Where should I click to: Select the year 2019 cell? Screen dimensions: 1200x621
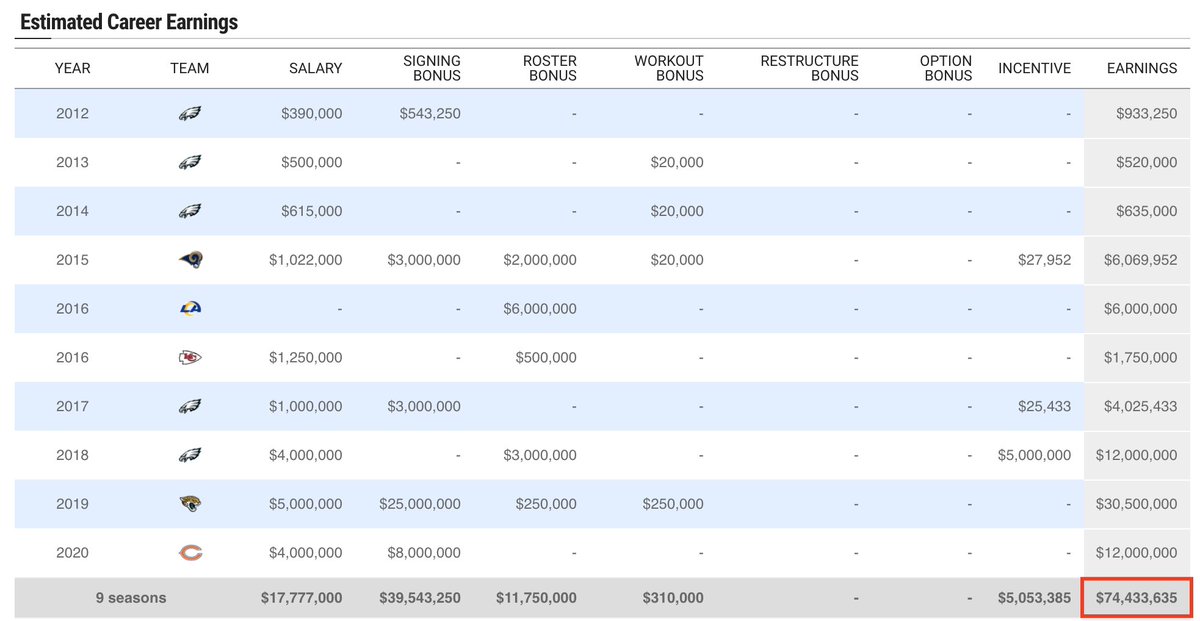(x=72, y=504)
